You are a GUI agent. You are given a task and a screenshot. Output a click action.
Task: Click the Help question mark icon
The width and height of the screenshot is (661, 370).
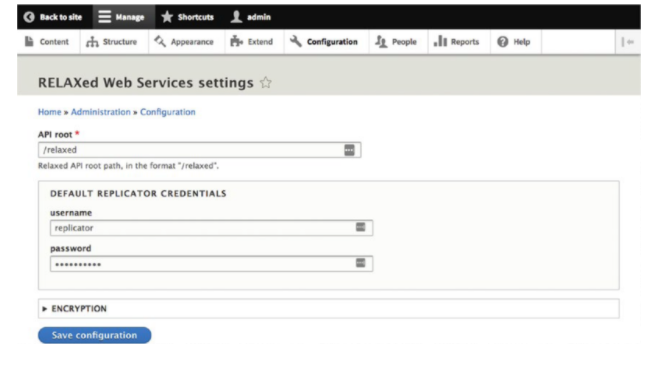click(502, 42)
